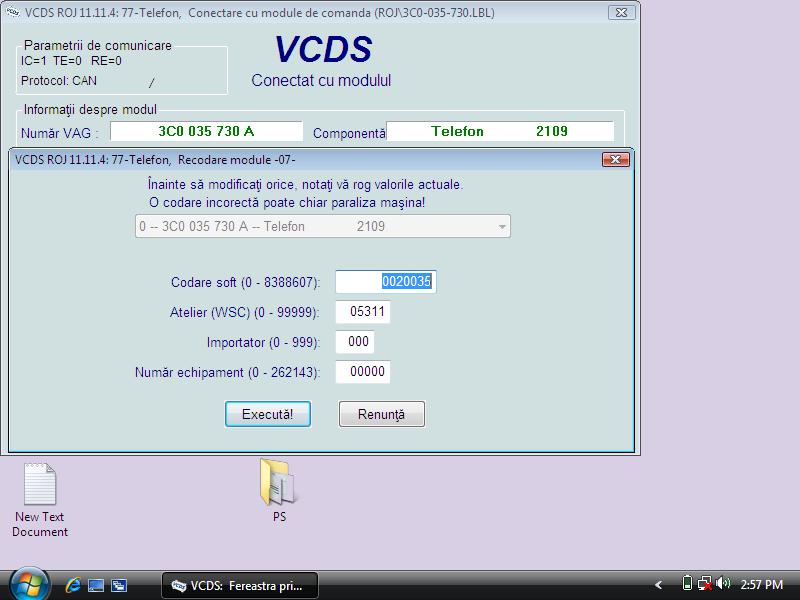This screenshot has height=600, width=800.
Task: Click the 'Codare soft (0 - 8388607):' label
Action: point(245,282)
